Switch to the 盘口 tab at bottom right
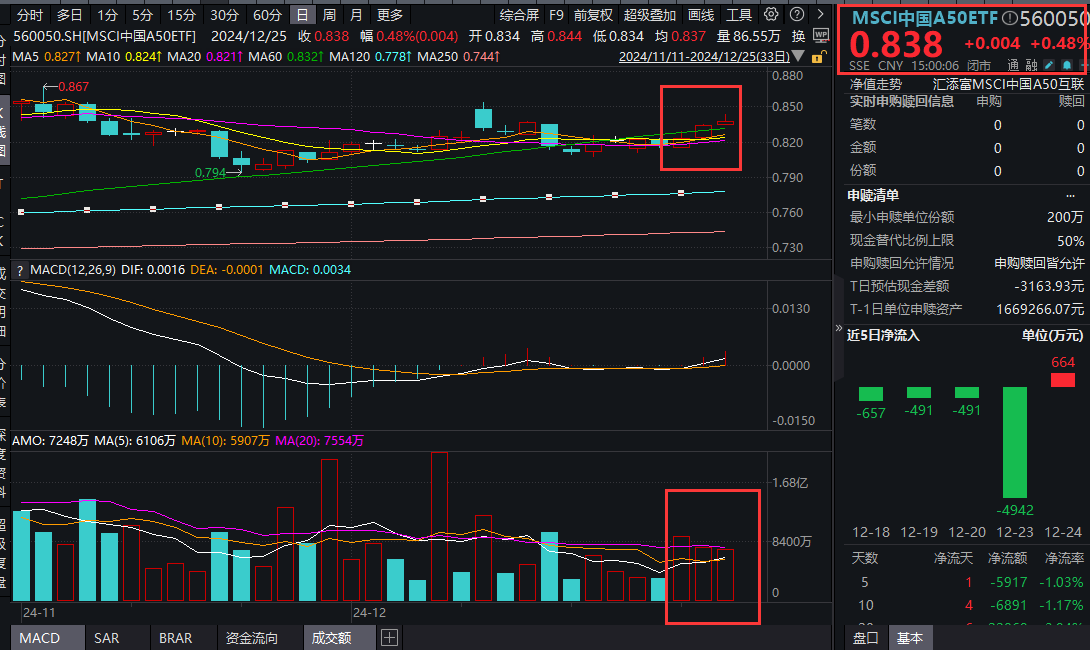The height and width of the screenshot is (650, 1090). coord(864,637)
